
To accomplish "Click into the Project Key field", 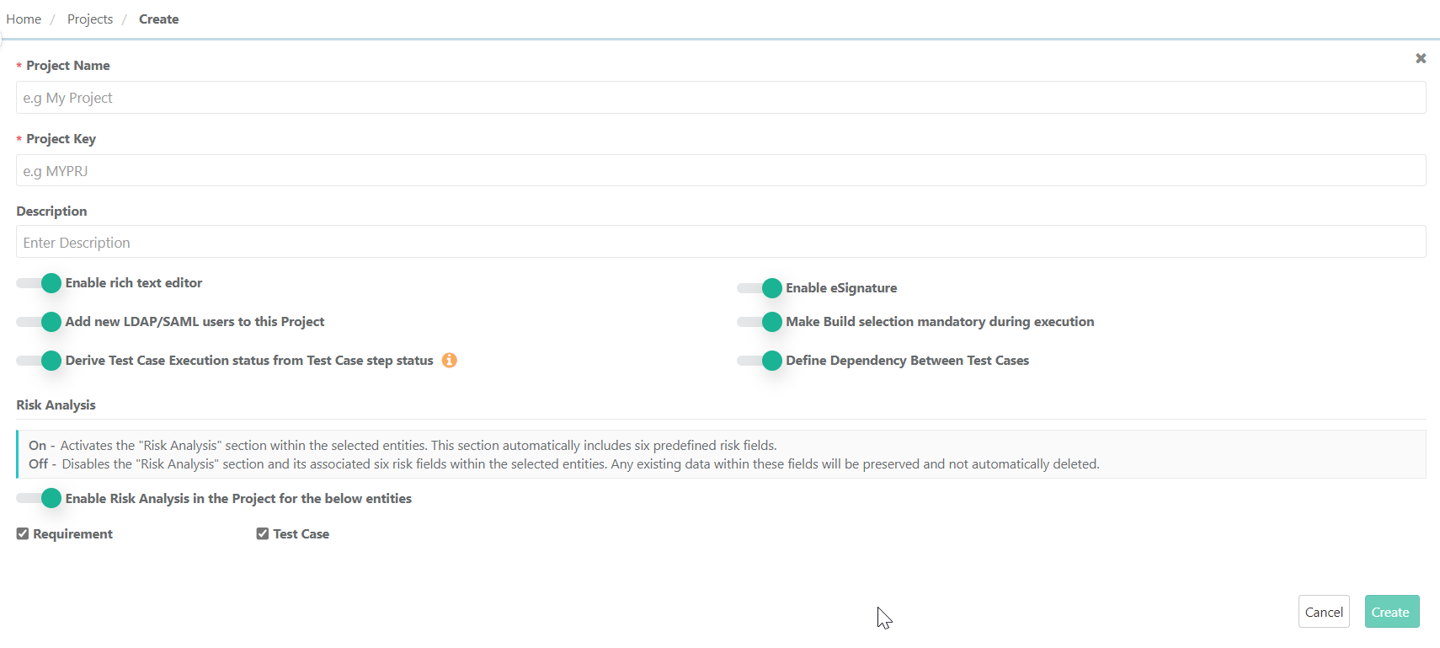I will (720, 171).
